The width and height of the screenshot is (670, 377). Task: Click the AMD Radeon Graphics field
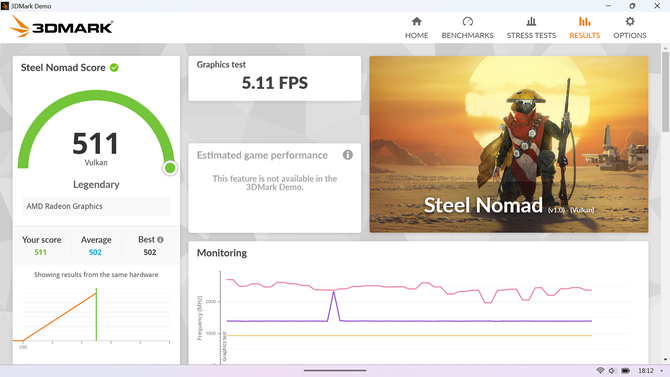tap(96, 206)
